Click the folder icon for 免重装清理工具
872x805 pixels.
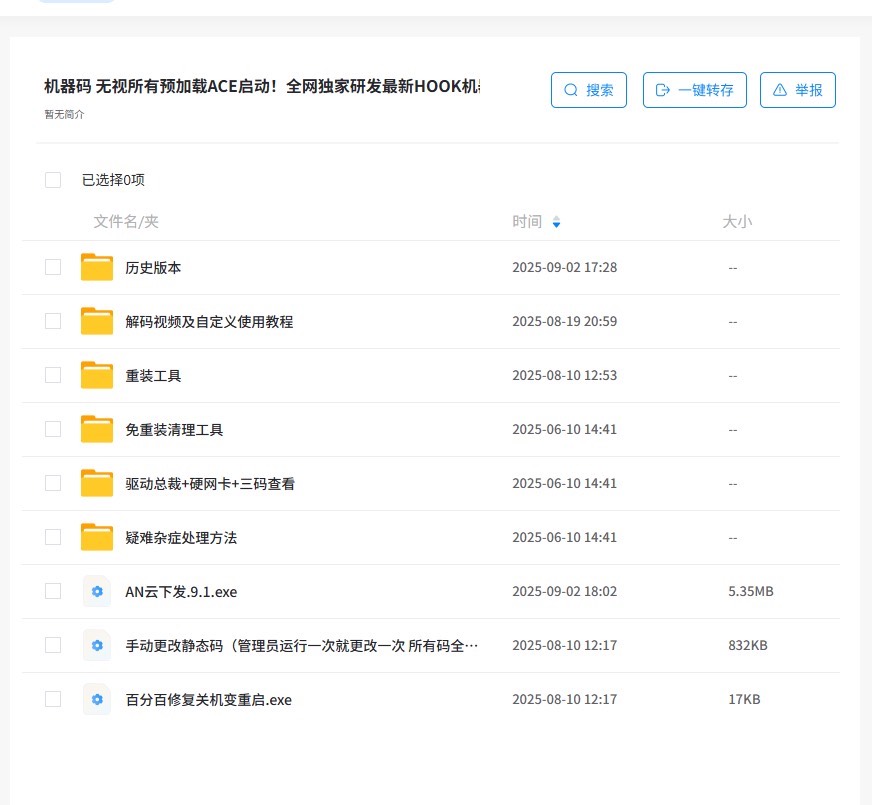[97, 430]
